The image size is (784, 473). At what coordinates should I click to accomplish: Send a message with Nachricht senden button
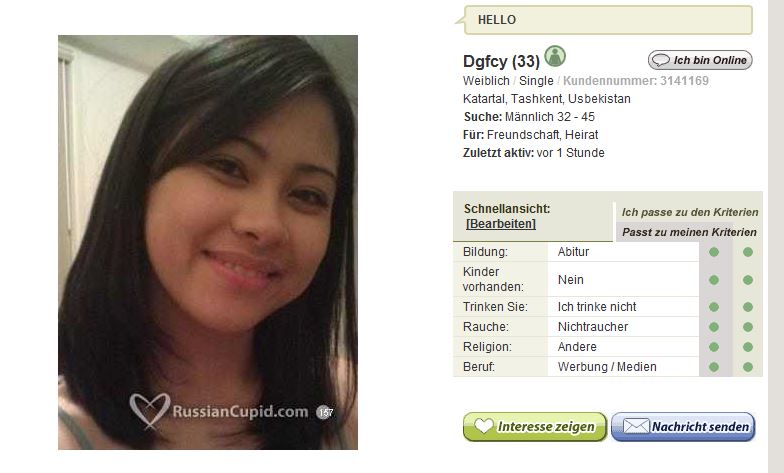click(683, 426)
